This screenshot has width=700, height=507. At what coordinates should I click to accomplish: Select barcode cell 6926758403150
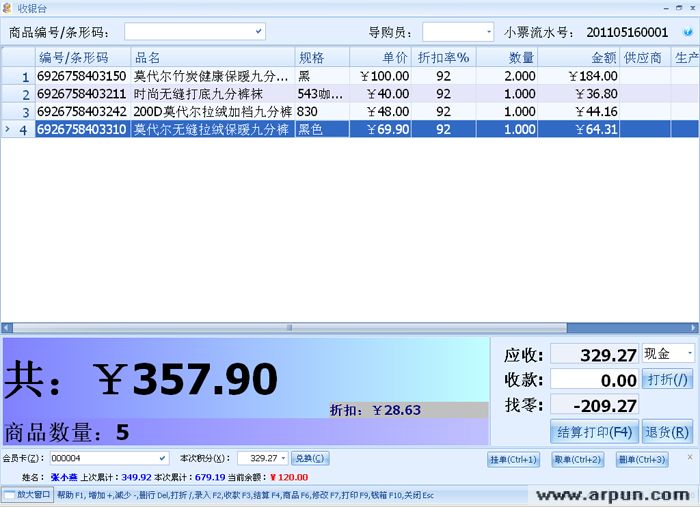[83, 76]
